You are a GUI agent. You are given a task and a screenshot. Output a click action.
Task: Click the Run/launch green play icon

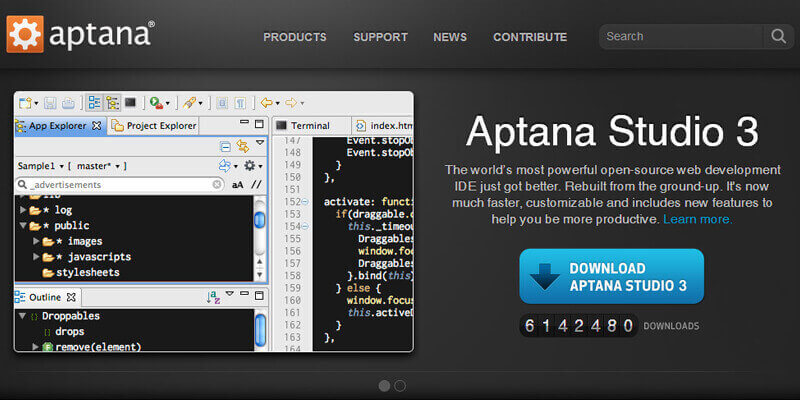(x=156, y=103)
